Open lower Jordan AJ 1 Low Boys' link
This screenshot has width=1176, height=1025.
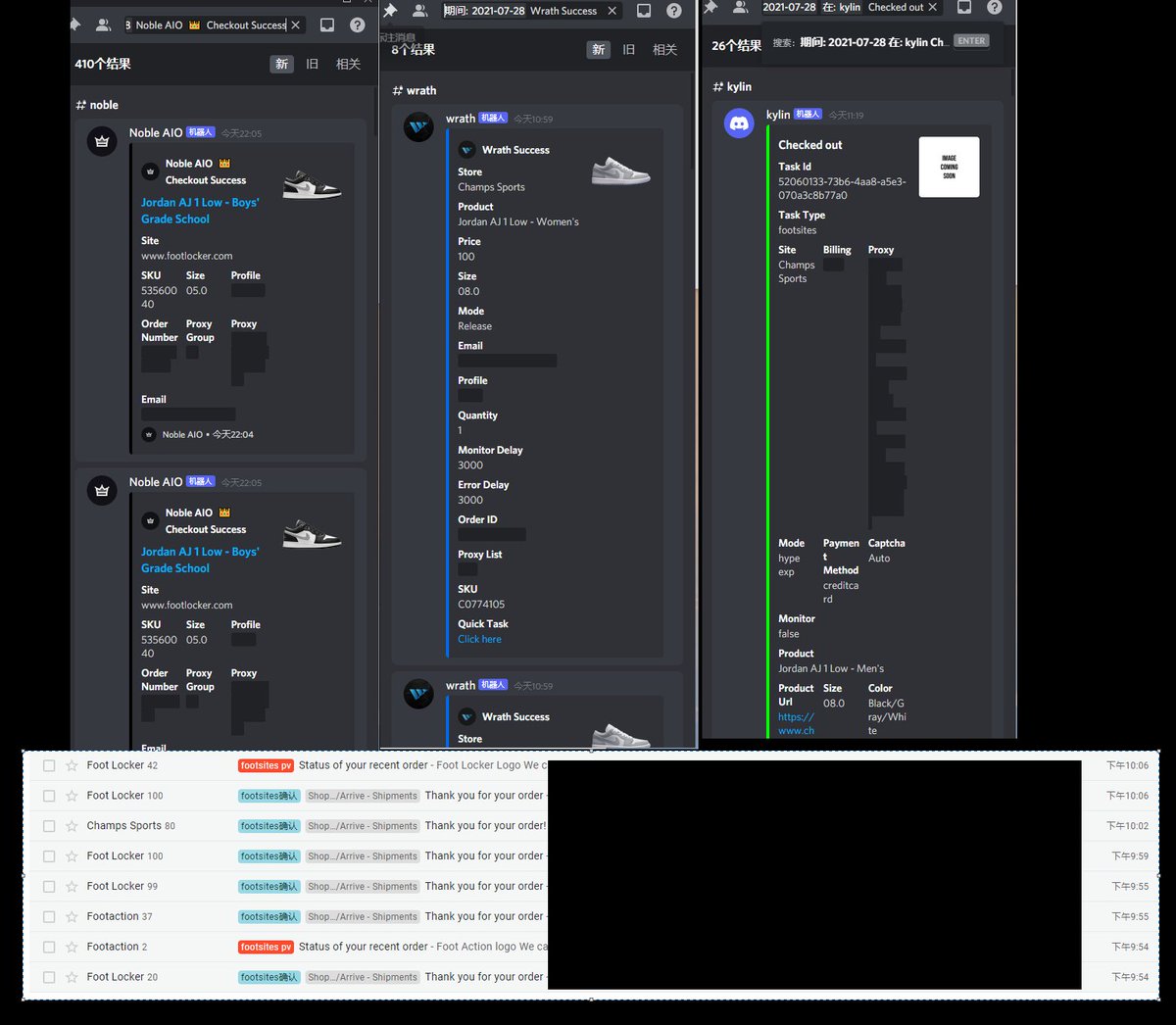[200, 560]
